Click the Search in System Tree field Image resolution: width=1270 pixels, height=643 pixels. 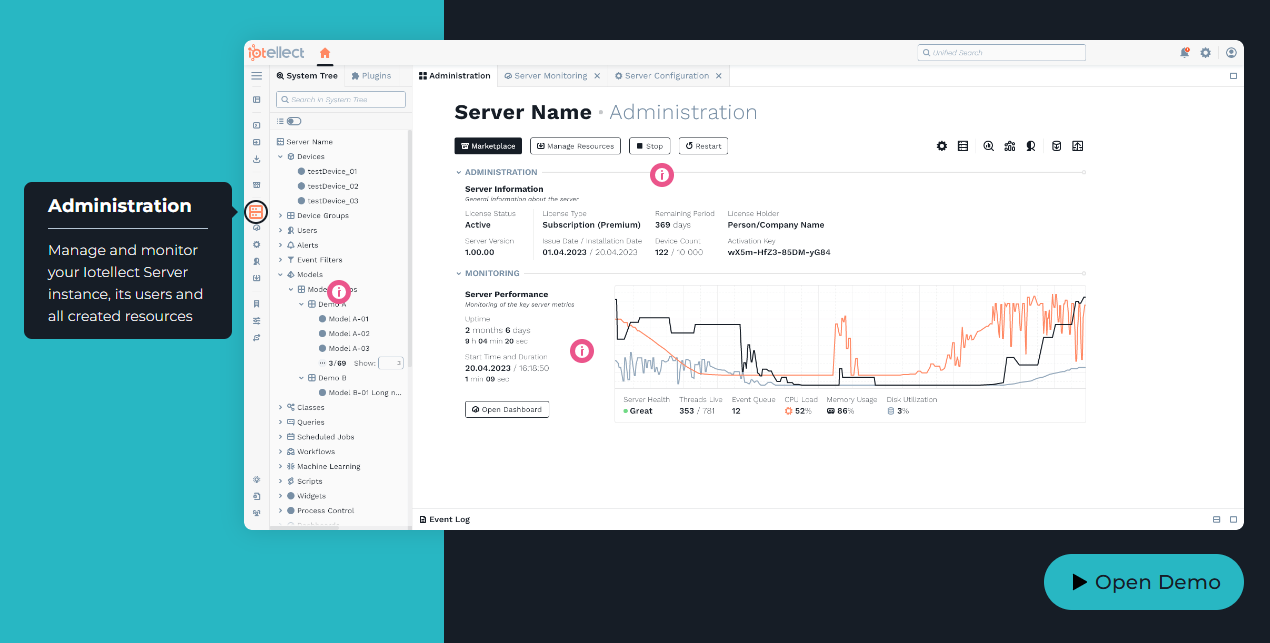pyautogui.click(x=340, y=100)
